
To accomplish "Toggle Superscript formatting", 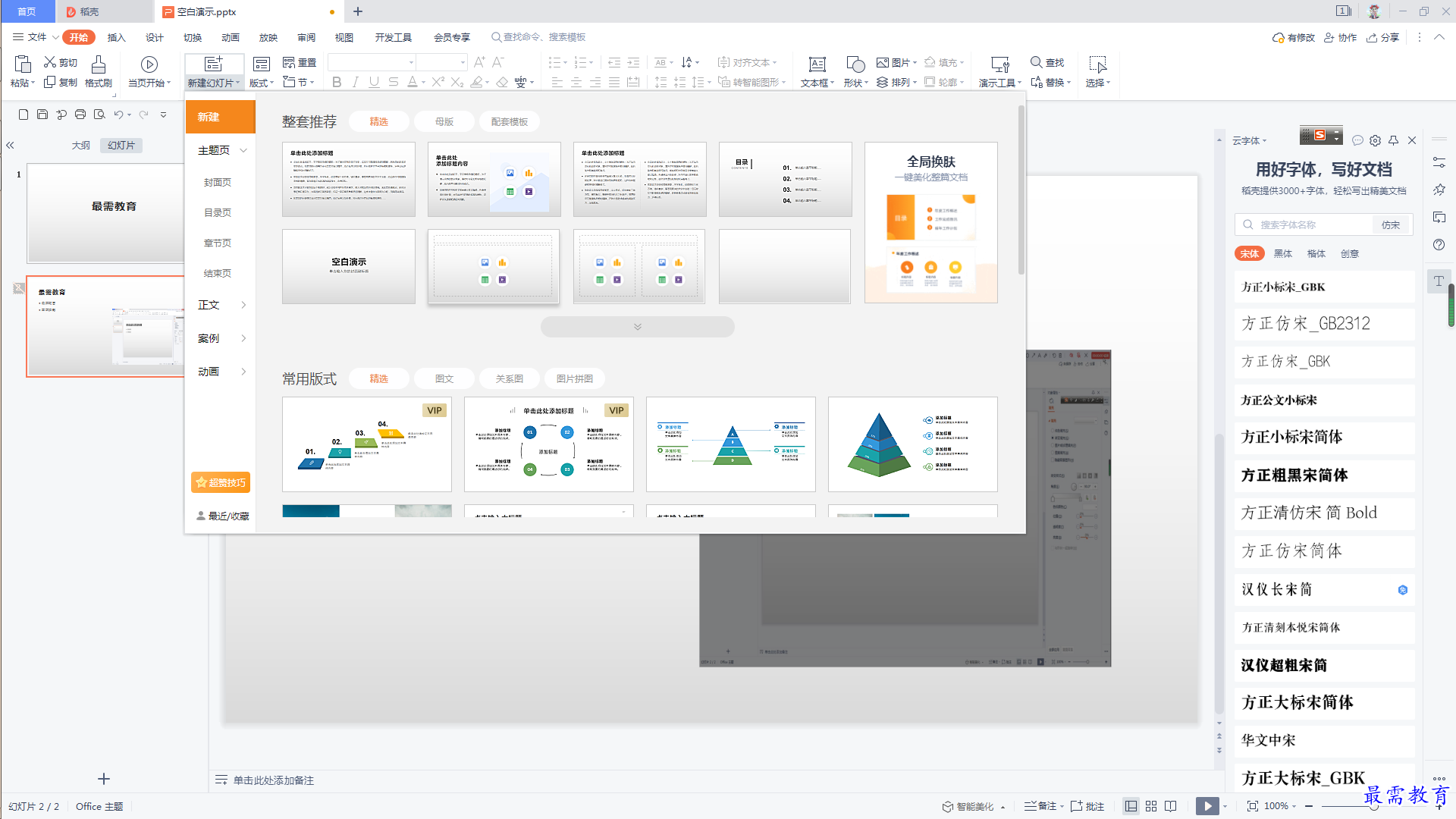I will click(438, 82).
